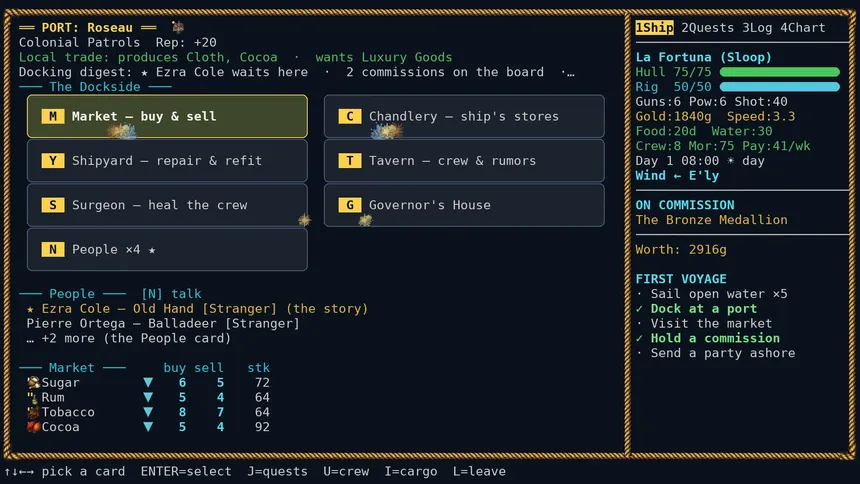Click the 'La Fortuna (Sloop)' ship name
Screen dimensions: 860x484
point(703,57)
